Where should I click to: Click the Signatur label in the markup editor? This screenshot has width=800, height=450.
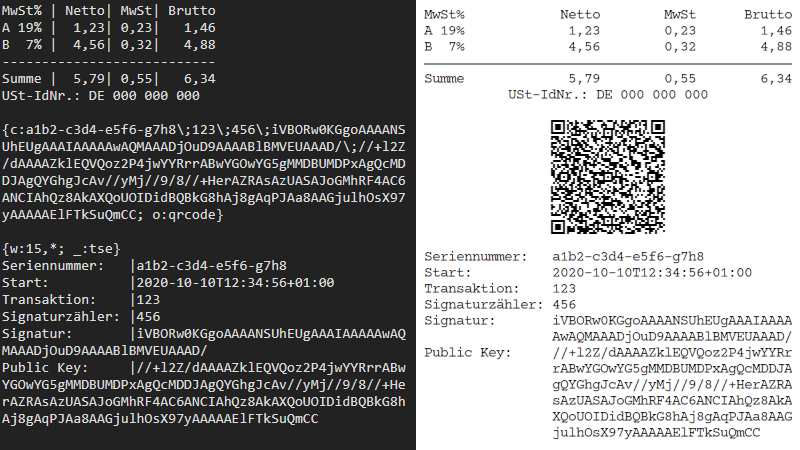tap(38, 334)
